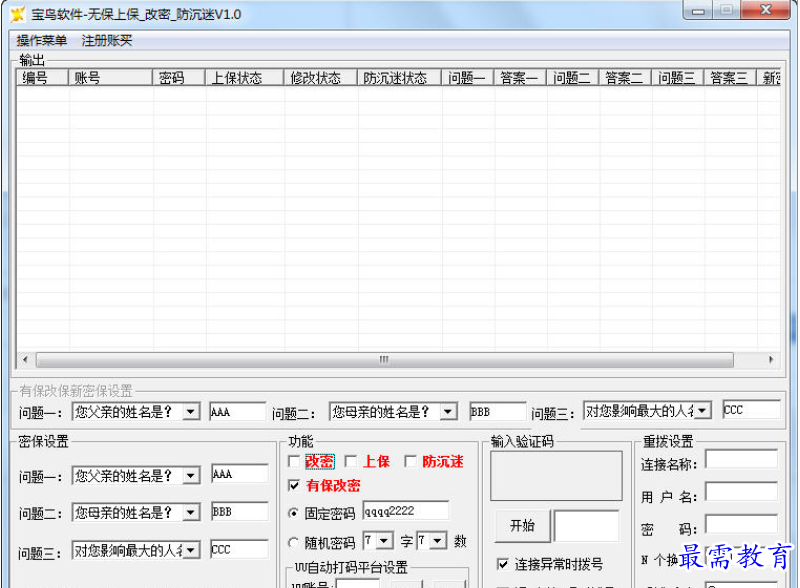800x588 pixels.
Task: Expand 问题一 dropdown in 有保改保新密保设置
Action: tap(191, 412)
